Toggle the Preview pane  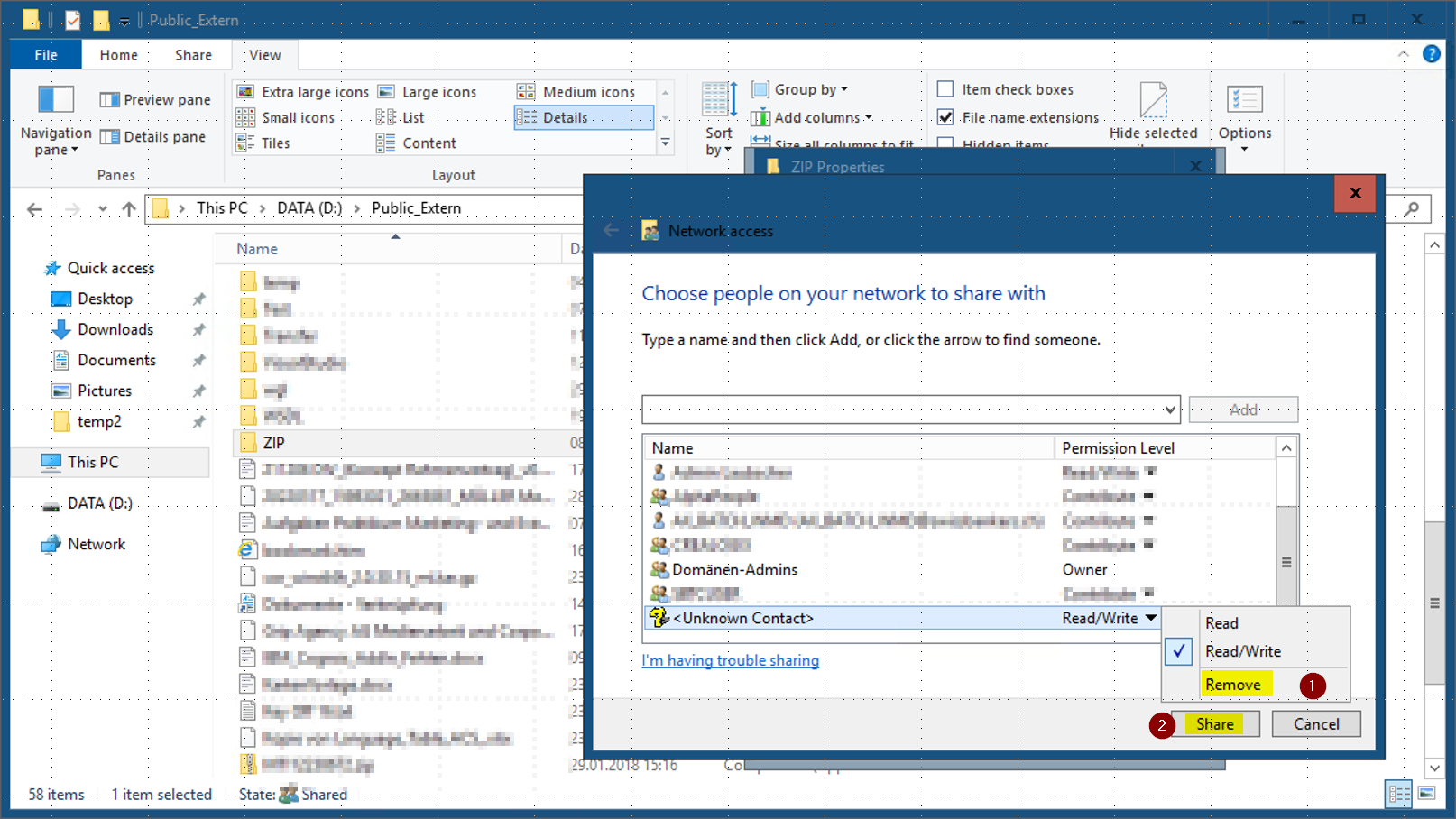(x=155, y=99)
